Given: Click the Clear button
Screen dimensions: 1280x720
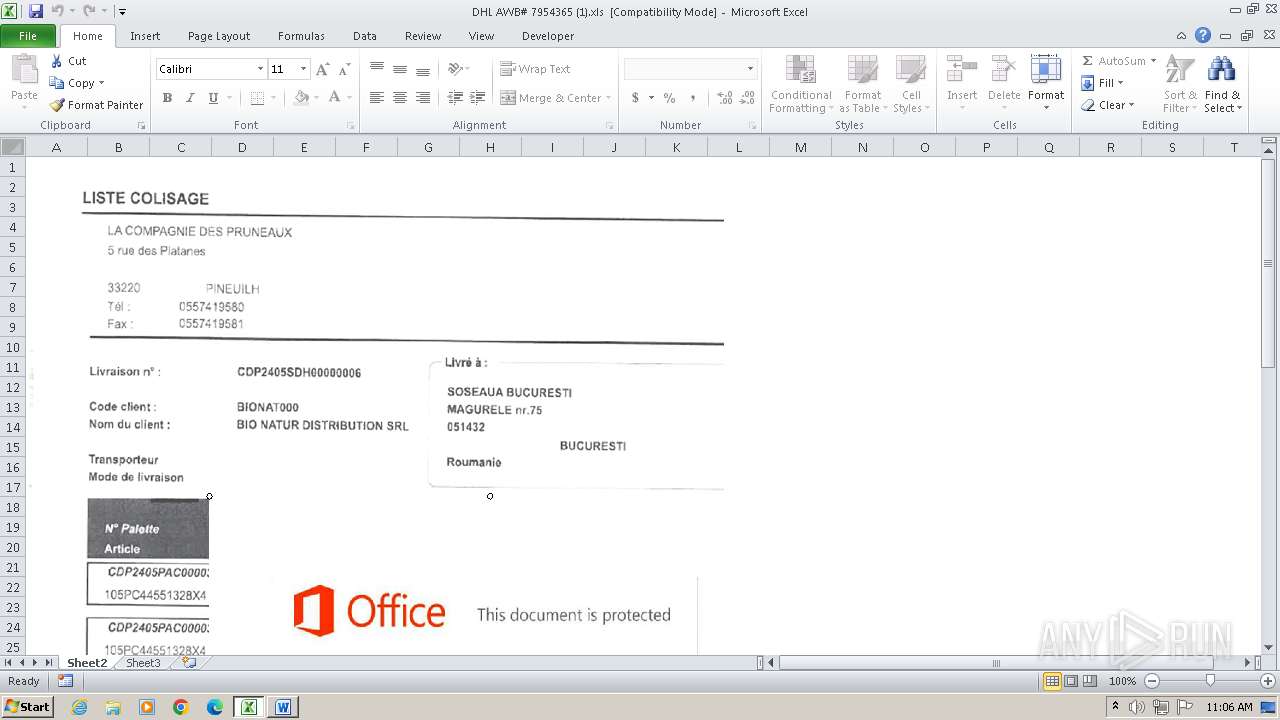Looking at the screenshot, I should (x=1108, y=105).
